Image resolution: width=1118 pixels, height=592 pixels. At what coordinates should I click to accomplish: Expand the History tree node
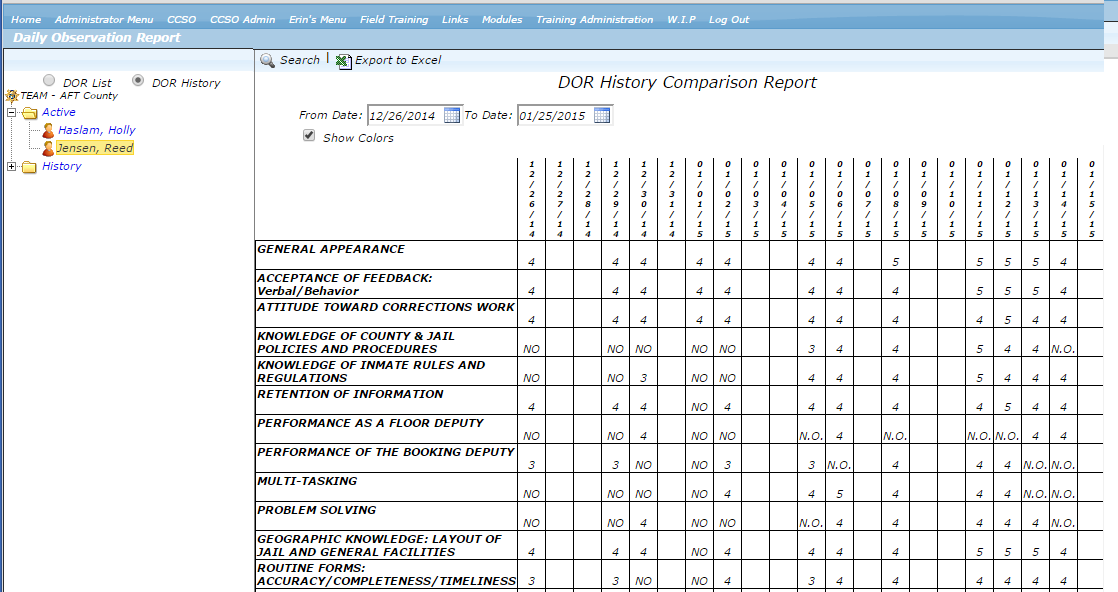click(12, 167)
